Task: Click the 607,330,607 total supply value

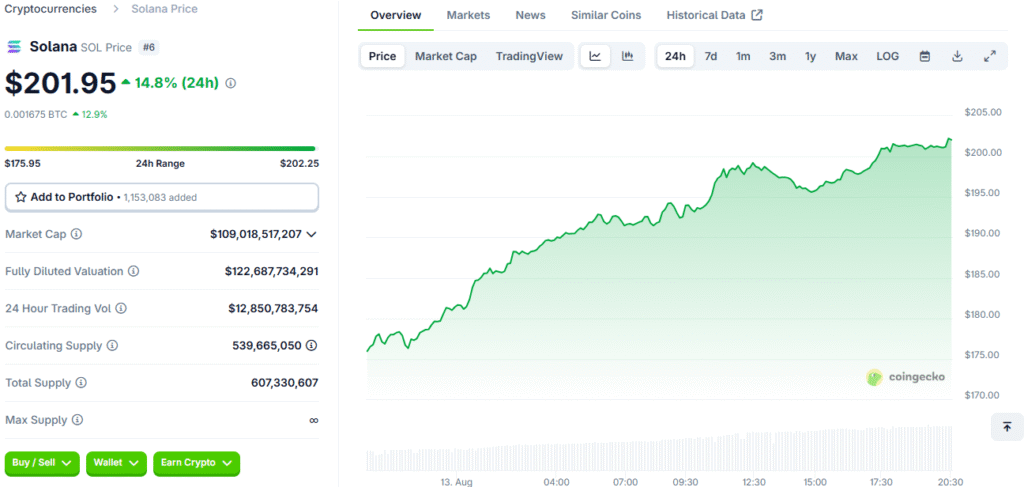Action: [x=285, y=383]
